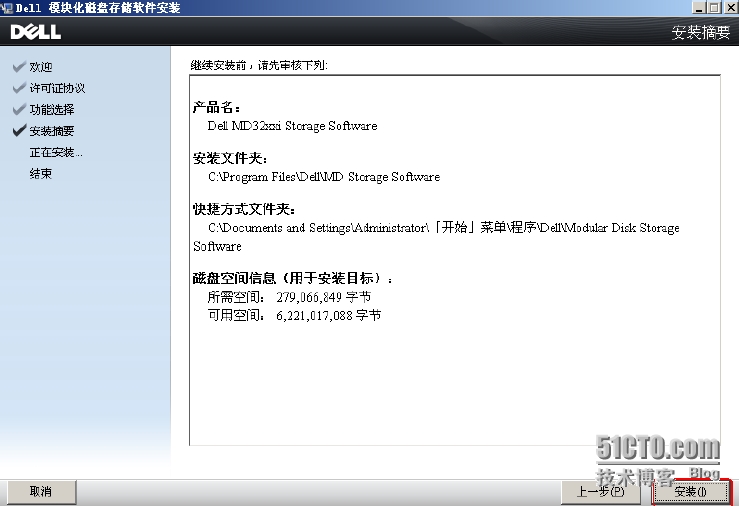739x506 pixels.
Task: Click the 产品名 heading
Action: (217, 107)
